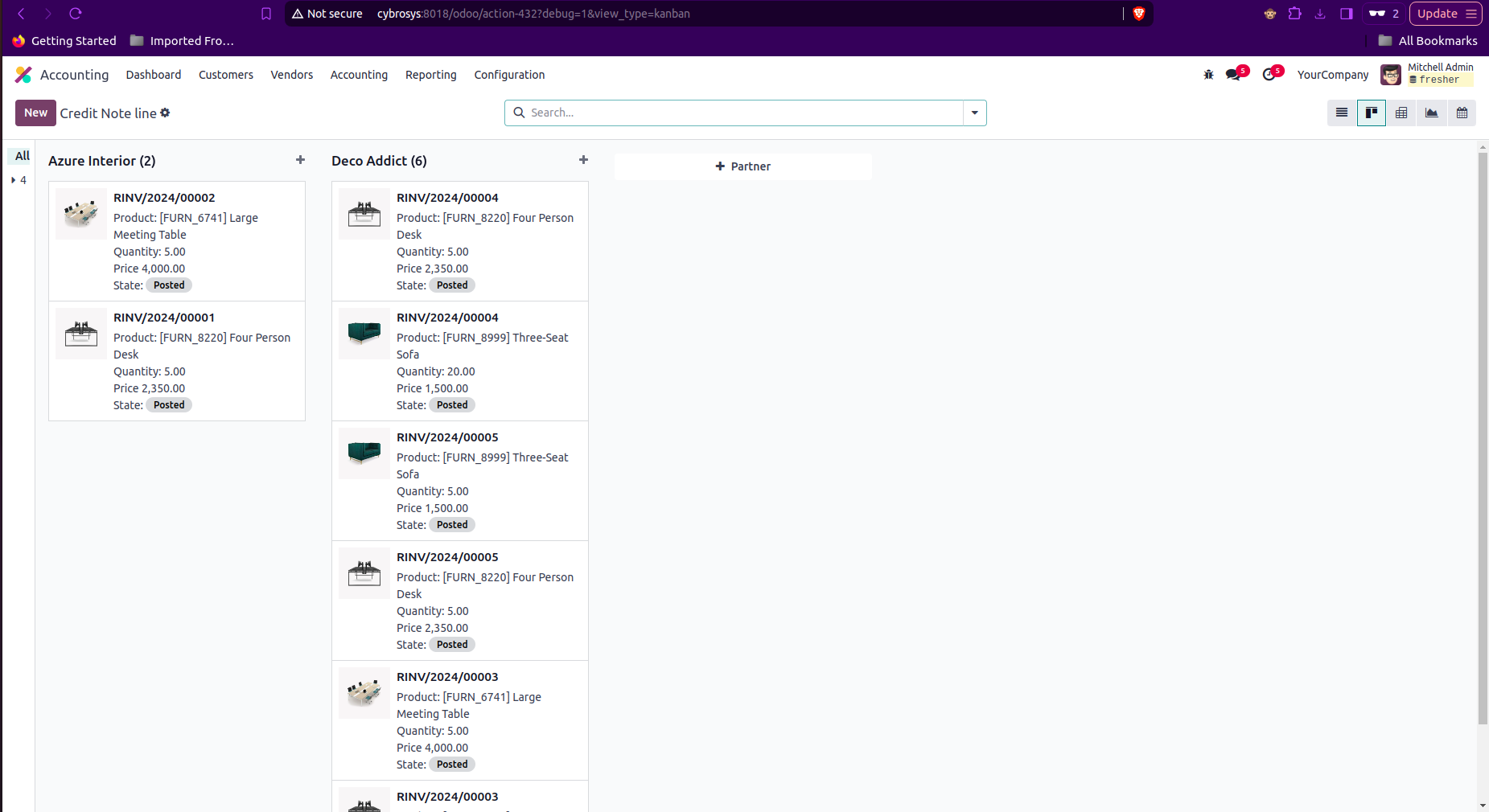This screenshot has width=1489, height=812.
Task: Open Large Meeting Table thumbnail on RINV/2024/00003
Action: 364,693
